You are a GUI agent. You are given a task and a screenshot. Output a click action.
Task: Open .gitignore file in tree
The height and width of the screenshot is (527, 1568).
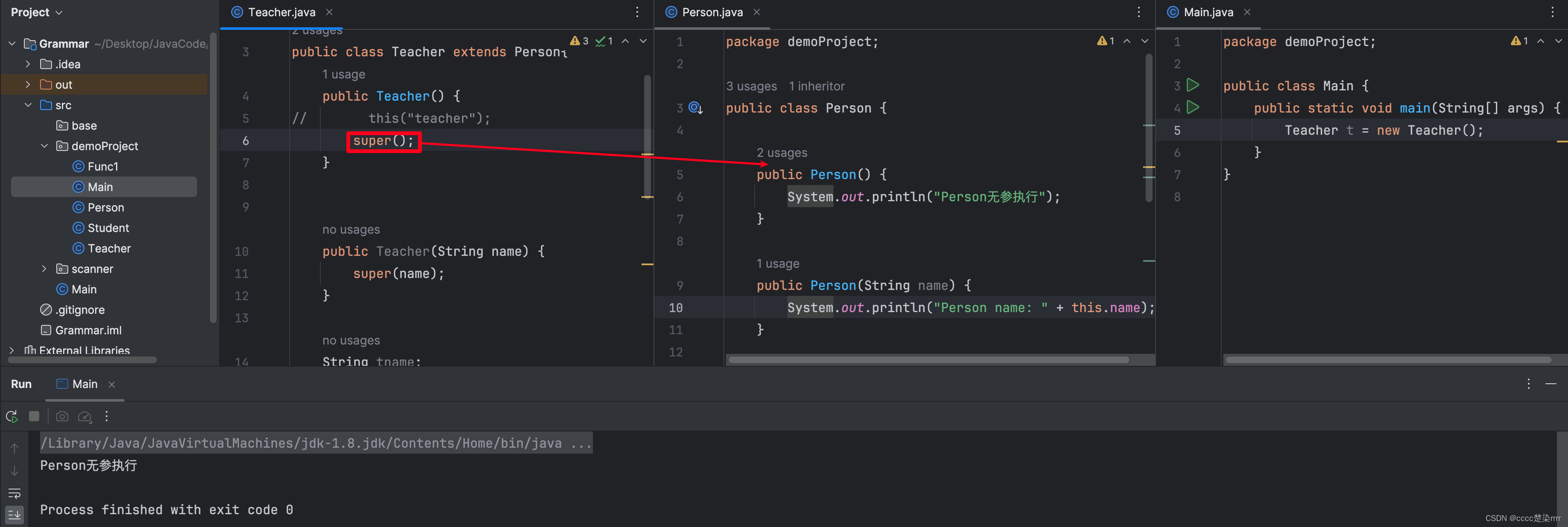(80, 310)
